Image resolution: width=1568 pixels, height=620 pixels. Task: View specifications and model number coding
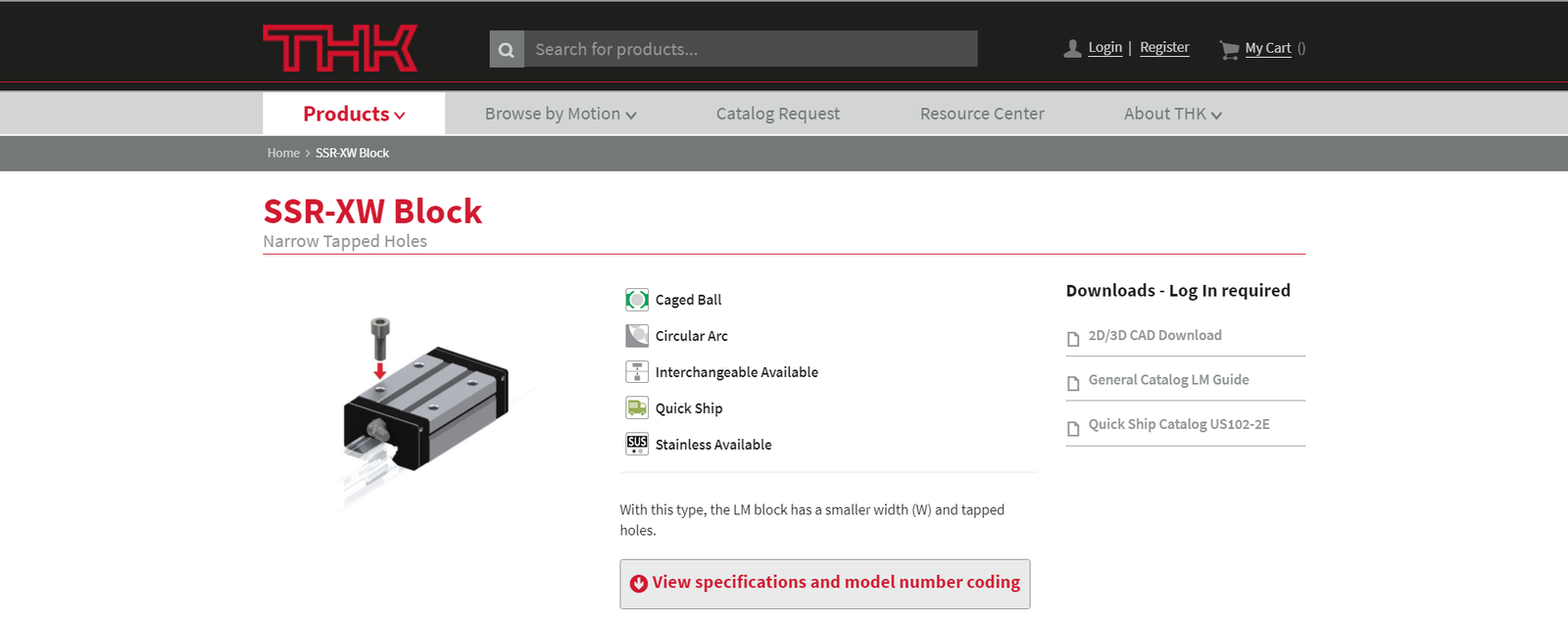pyautogui.click(x=824, y=584)
